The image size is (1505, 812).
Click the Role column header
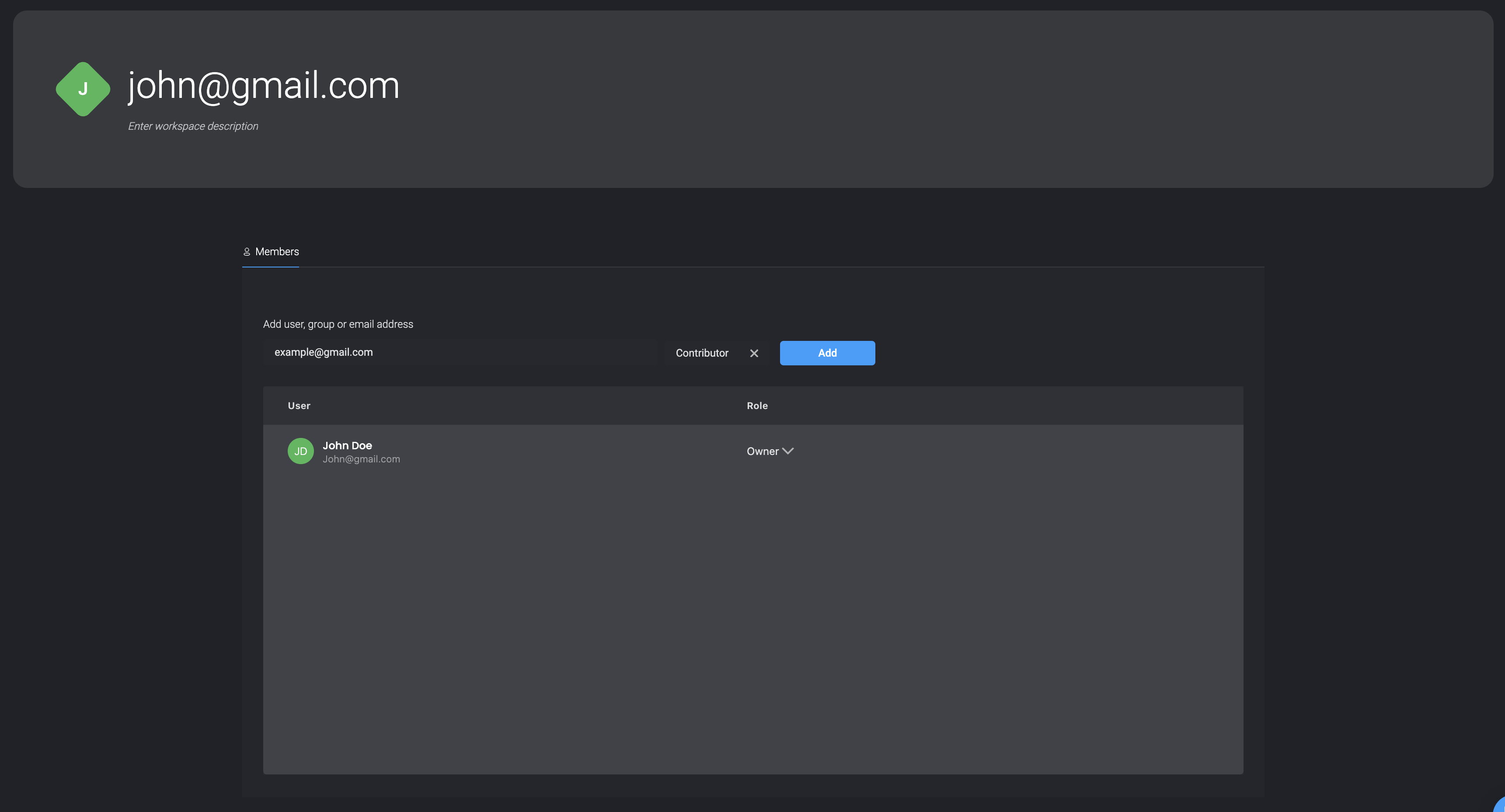(x=757, y=406)
